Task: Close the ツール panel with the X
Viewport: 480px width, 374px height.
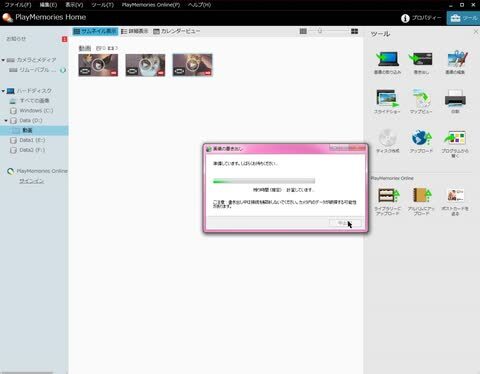Action: [476, 32]
